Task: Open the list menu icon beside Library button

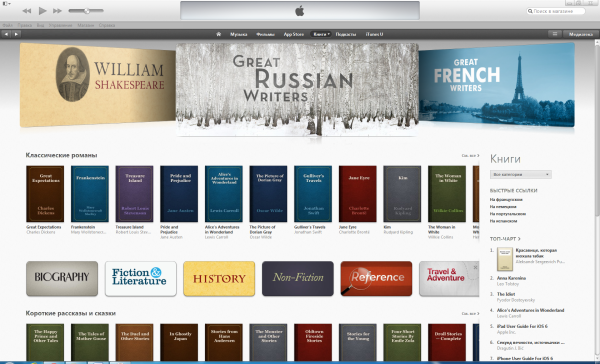Action: click(x=554, y=34)
